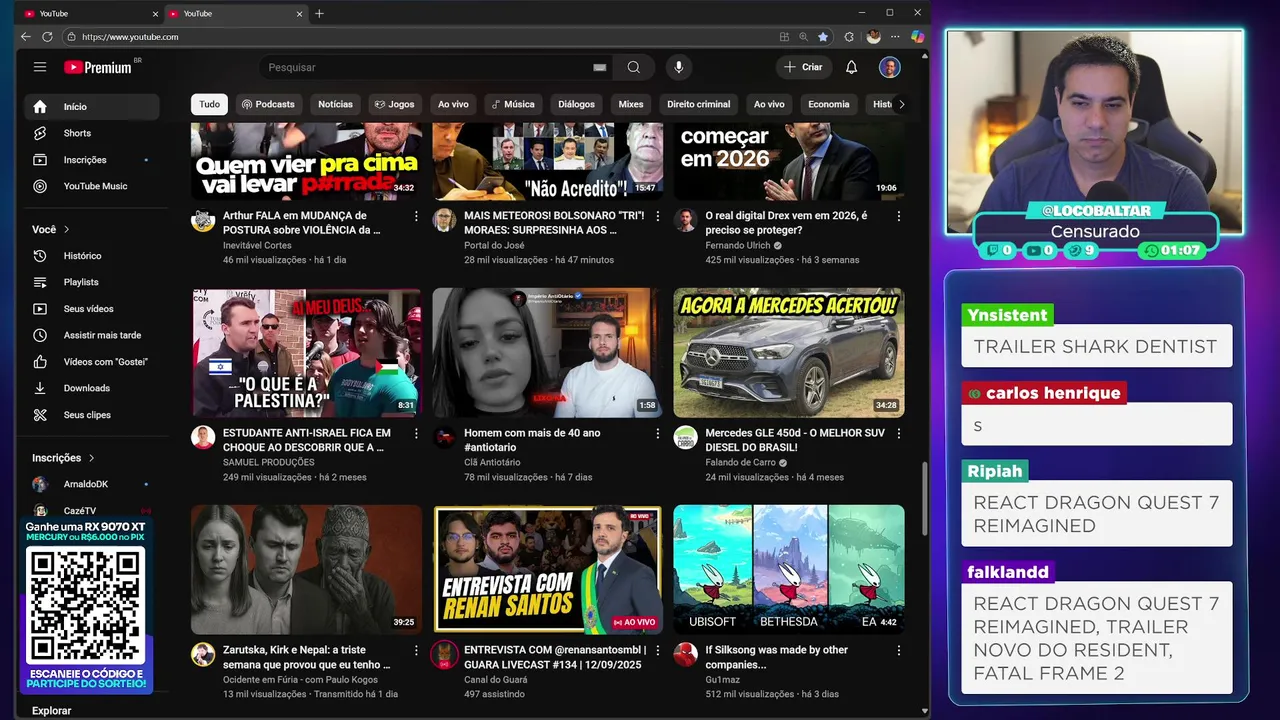
Task: Open Vídeos com "Gostei" list
Action: [x=92, y=362]
